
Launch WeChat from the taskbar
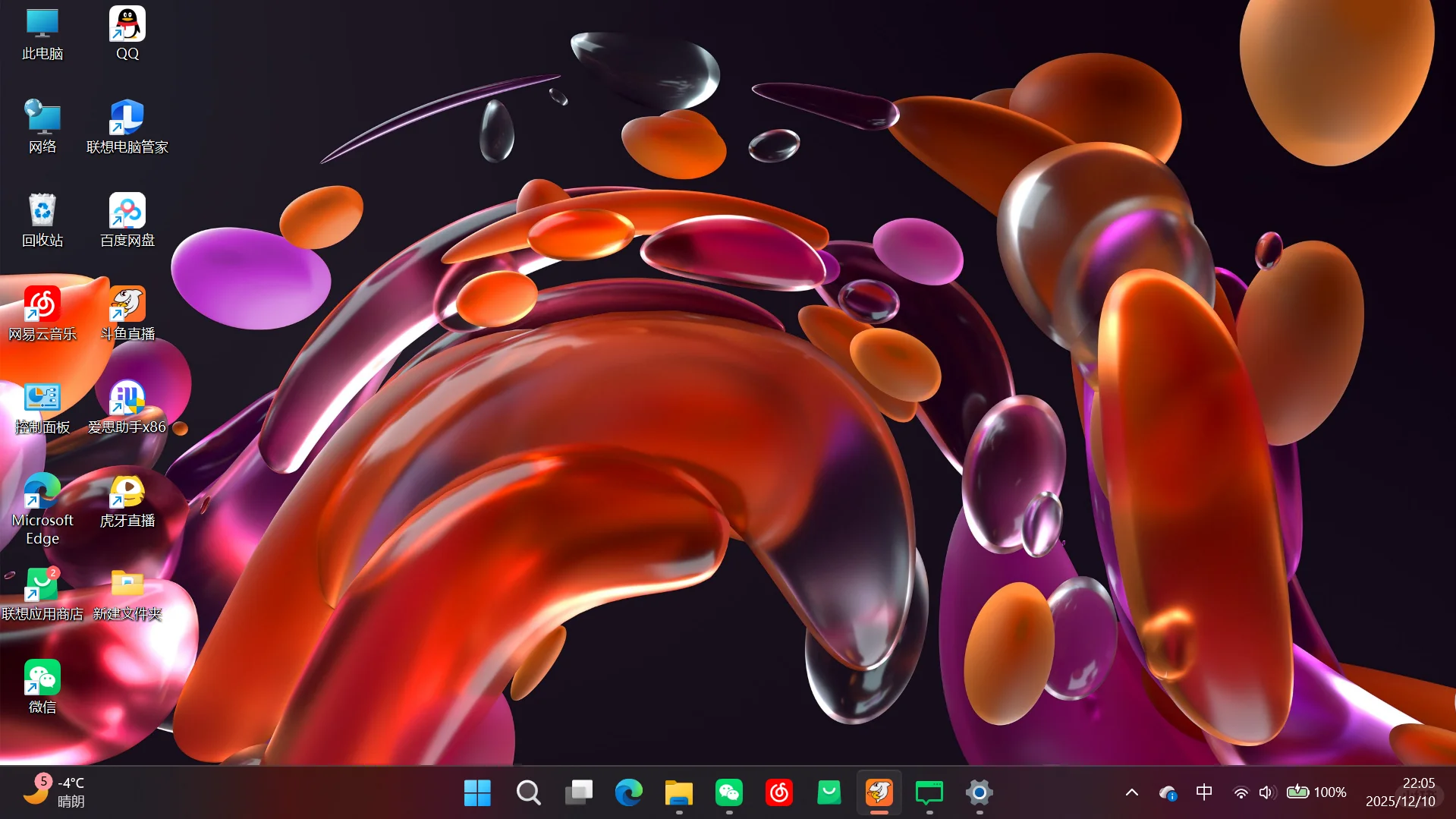coord(728,792)
